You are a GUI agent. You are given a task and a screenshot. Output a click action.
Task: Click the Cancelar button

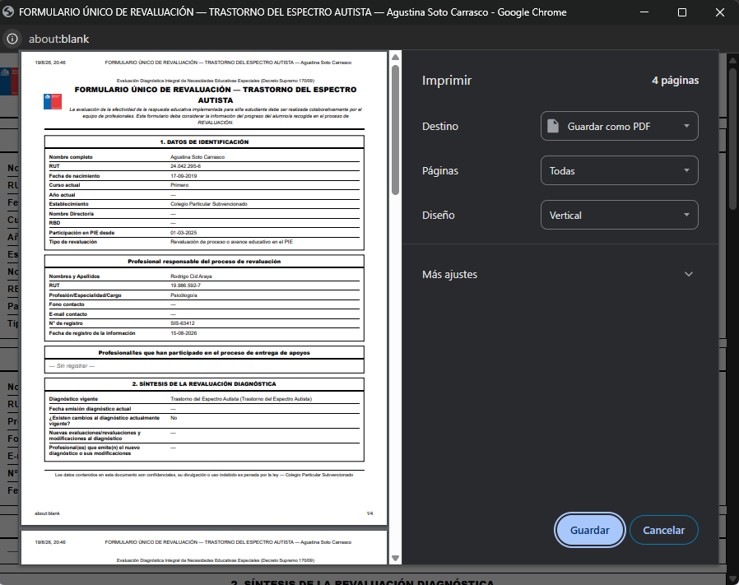(664, 530)
